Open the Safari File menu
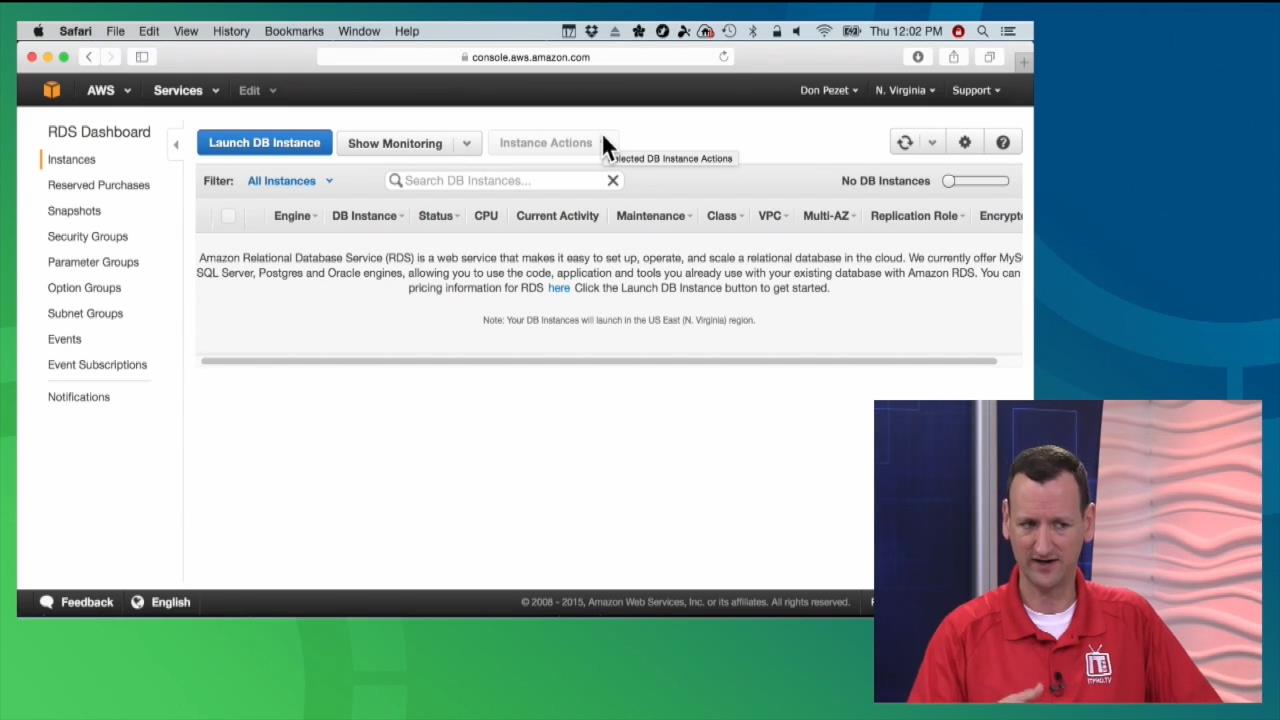This screenshot has height=720, width=1280. 115,31
